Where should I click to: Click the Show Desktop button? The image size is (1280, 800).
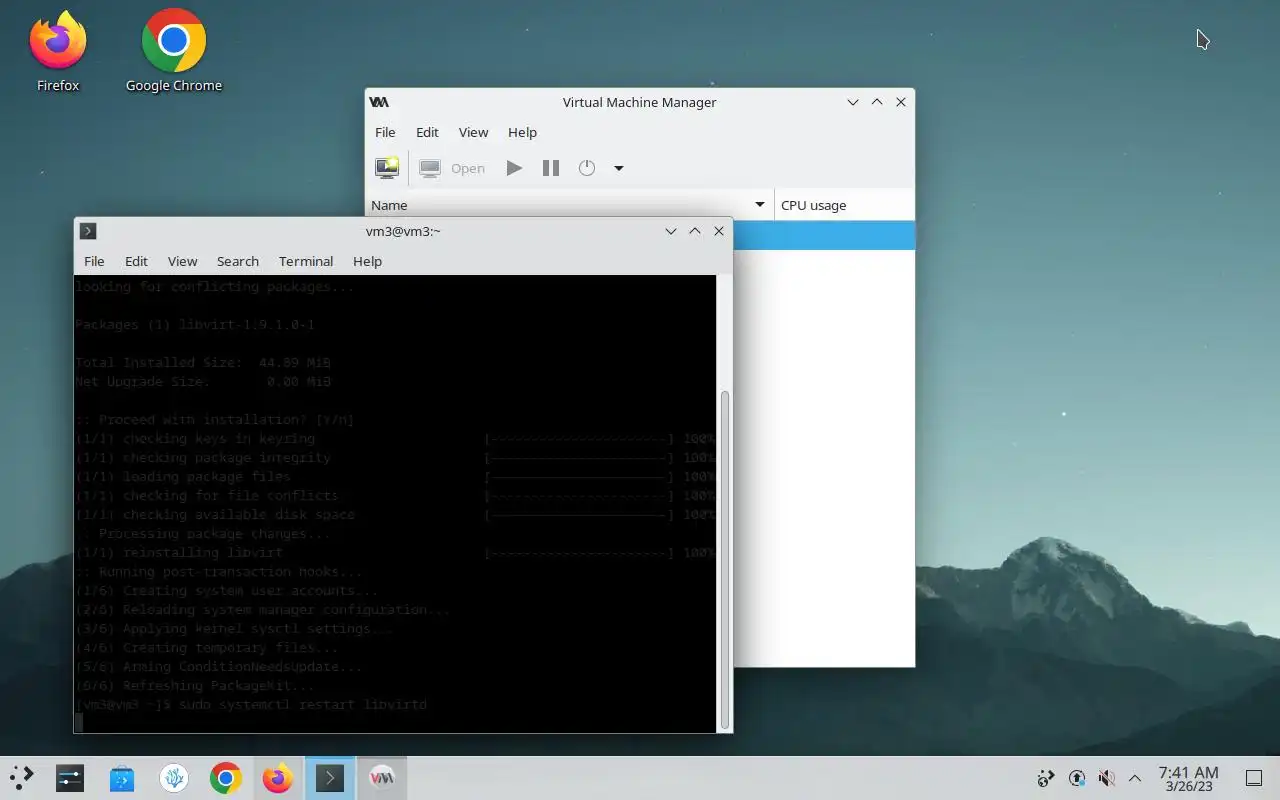(x=1254, y=778)
